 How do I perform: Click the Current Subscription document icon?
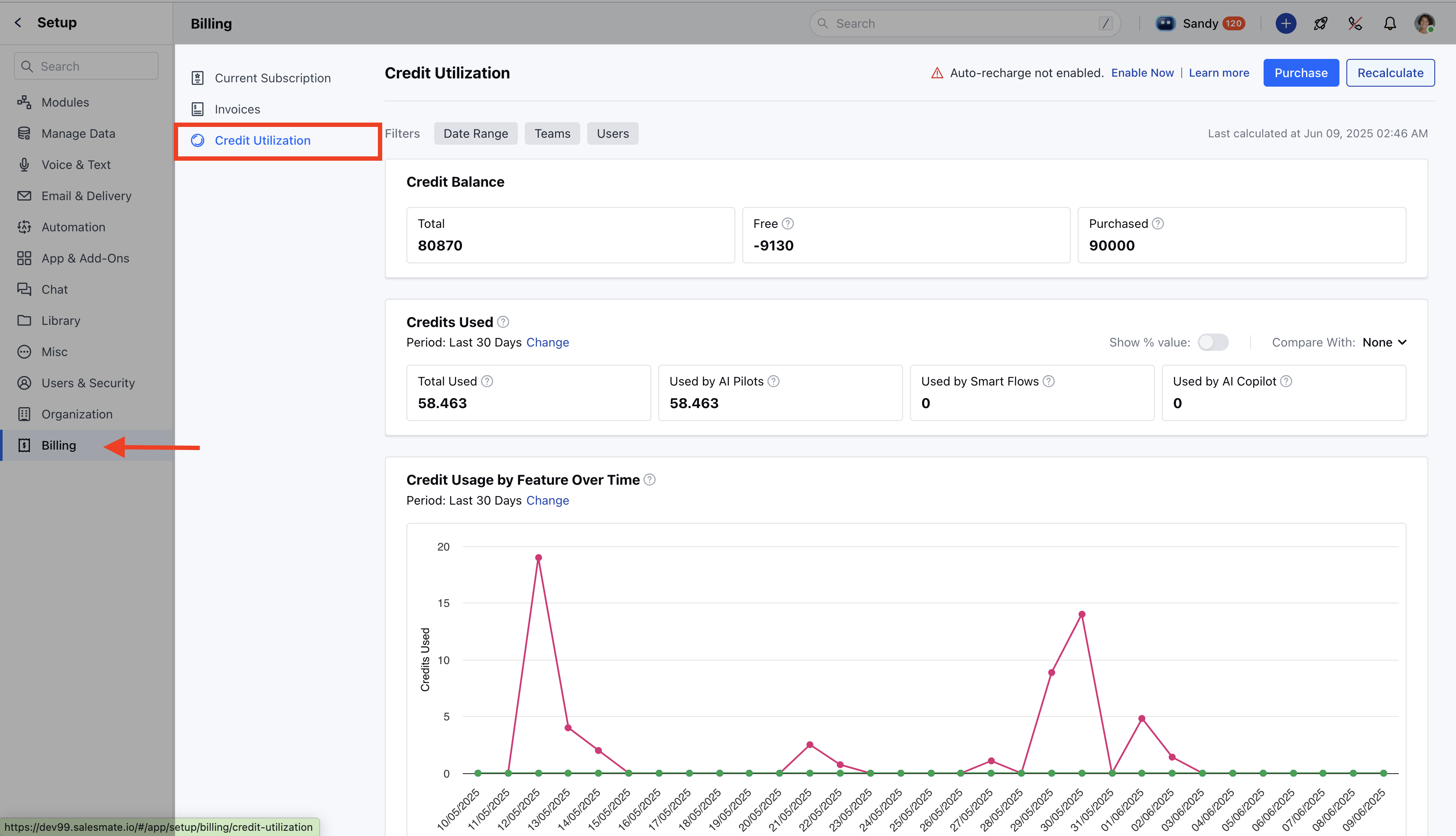[198, 78]
